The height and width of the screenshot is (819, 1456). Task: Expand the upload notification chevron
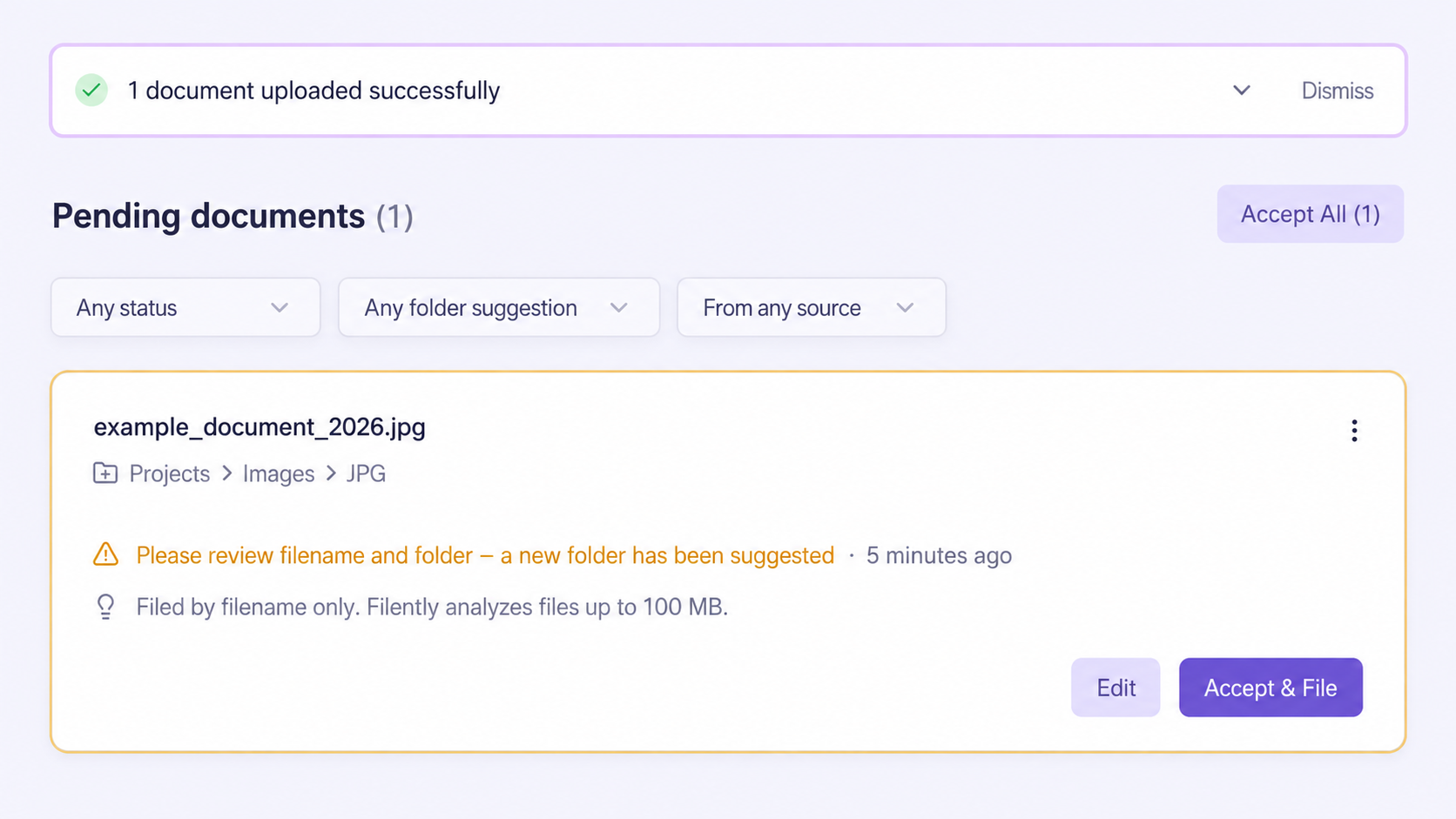click(1242, 91)
